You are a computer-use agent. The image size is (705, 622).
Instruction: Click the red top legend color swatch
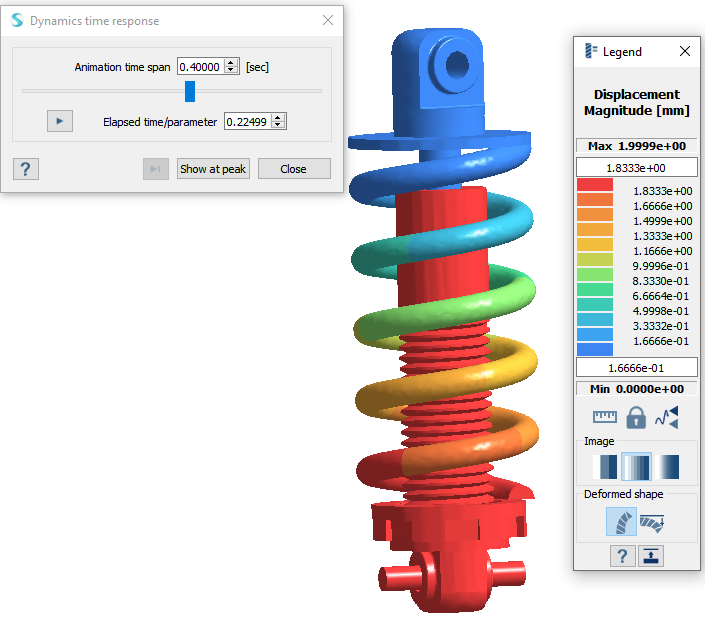[x=596, y=186]
